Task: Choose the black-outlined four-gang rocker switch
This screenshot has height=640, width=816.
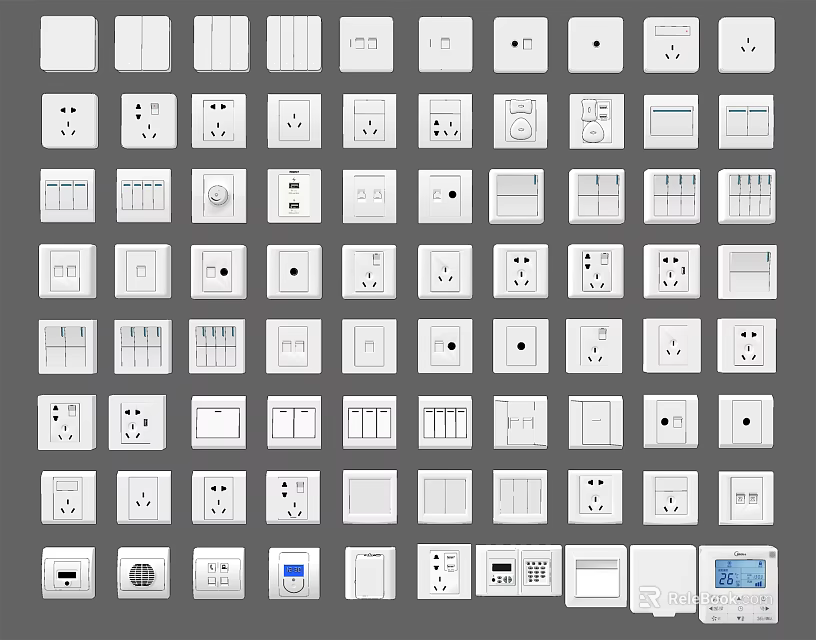Action: coord(445,422)
